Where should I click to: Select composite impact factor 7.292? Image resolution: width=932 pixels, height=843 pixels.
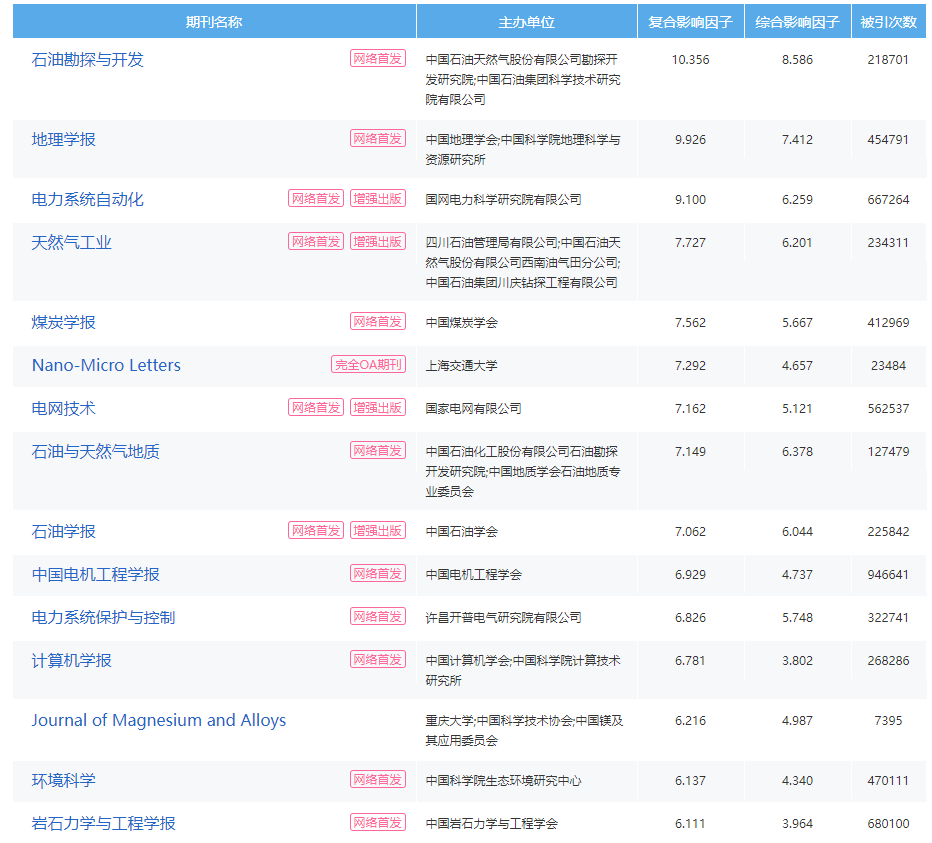click(x=691, y=366)
